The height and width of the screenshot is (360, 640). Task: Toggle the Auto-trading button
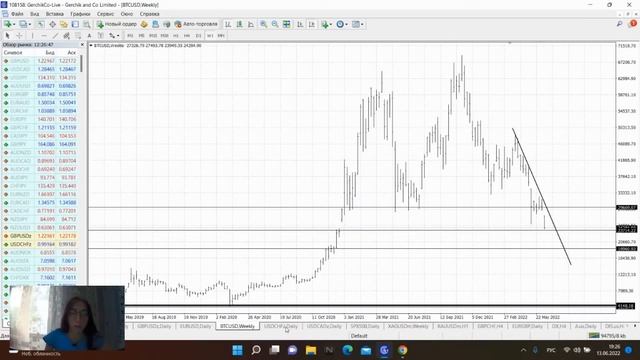coord(196,24)
